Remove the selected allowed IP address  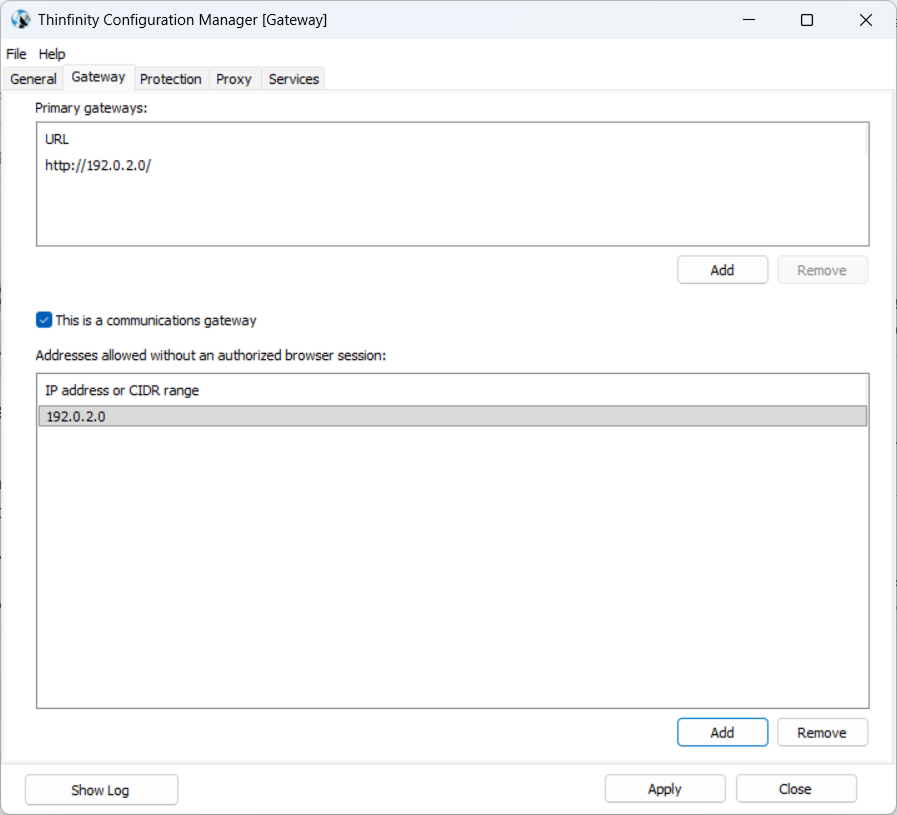pyautogui.click(x=822, y=733)
